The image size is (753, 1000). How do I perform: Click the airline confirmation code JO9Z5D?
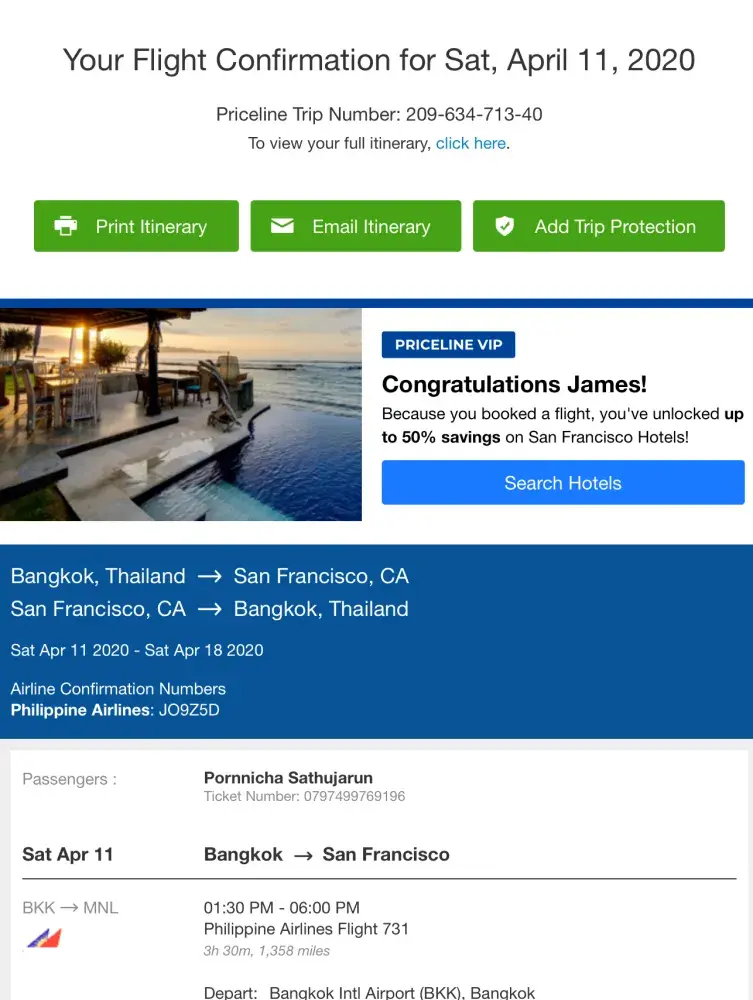tap(189, 711)
